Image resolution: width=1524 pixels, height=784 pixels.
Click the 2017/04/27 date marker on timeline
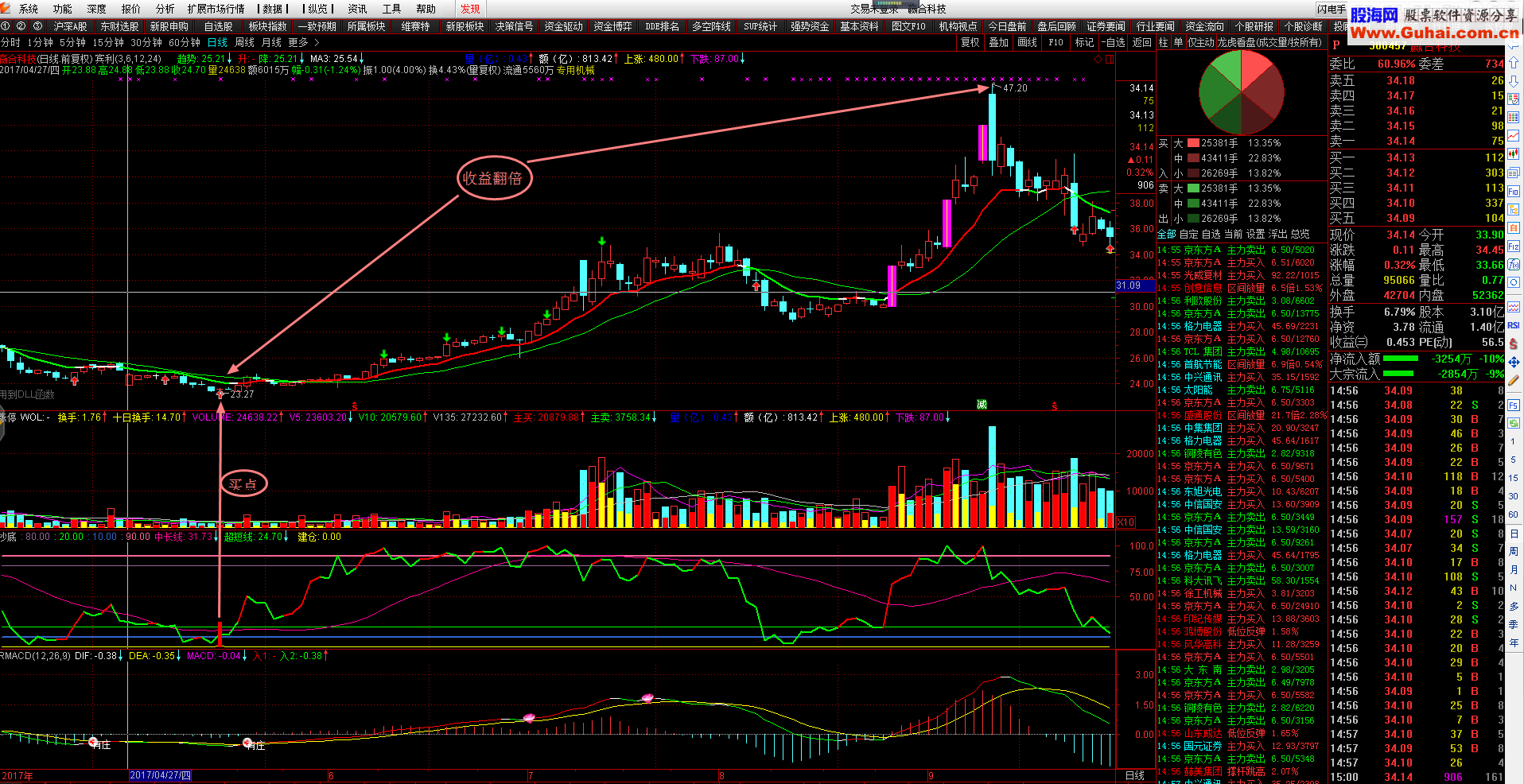[160, 775]
